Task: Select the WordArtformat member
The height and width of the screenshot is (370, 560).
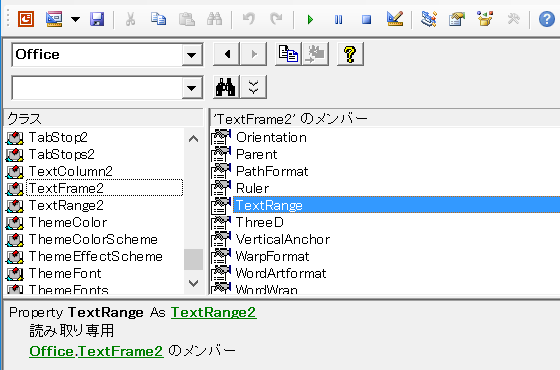Action: [x=281, y=274]
